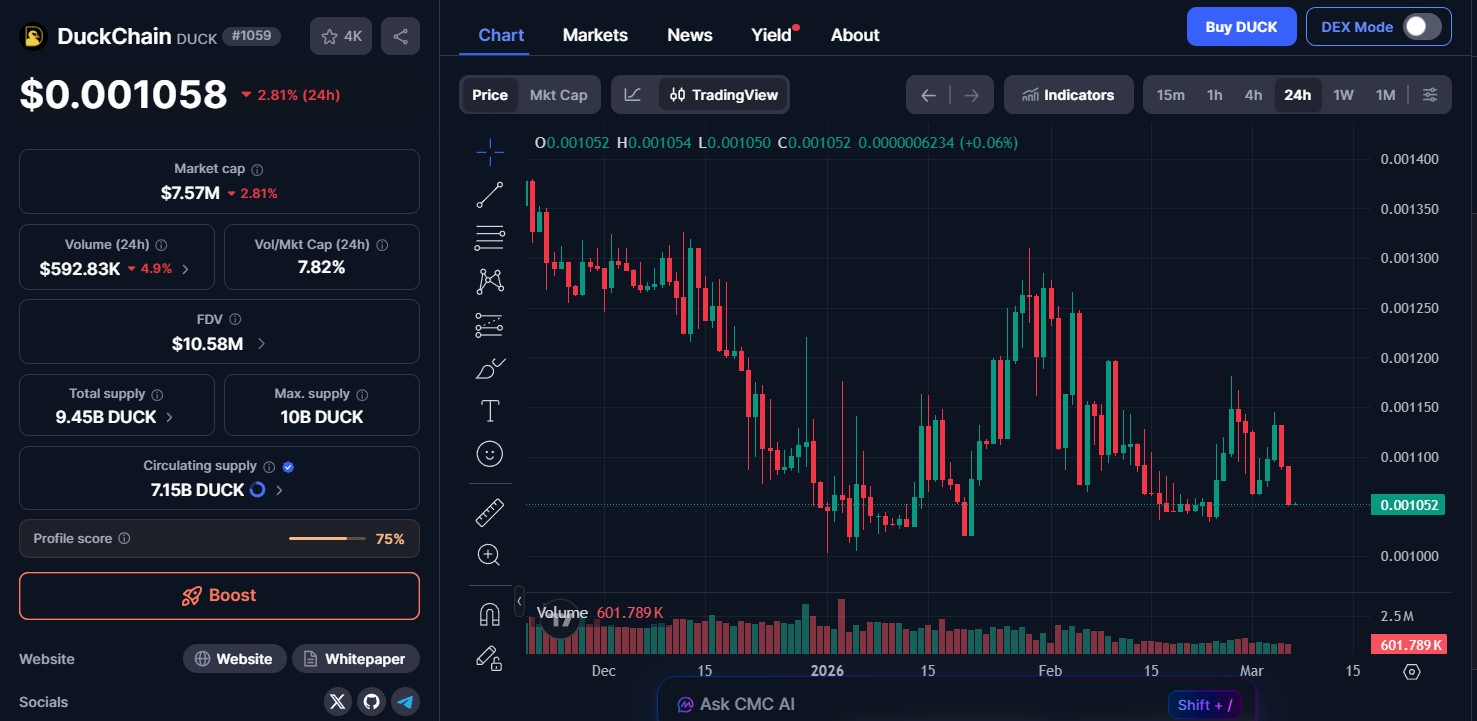Viewport: 1477px width, 721px height.
Task: Select the Trend Line drawing tool
Action: (489, 194)
